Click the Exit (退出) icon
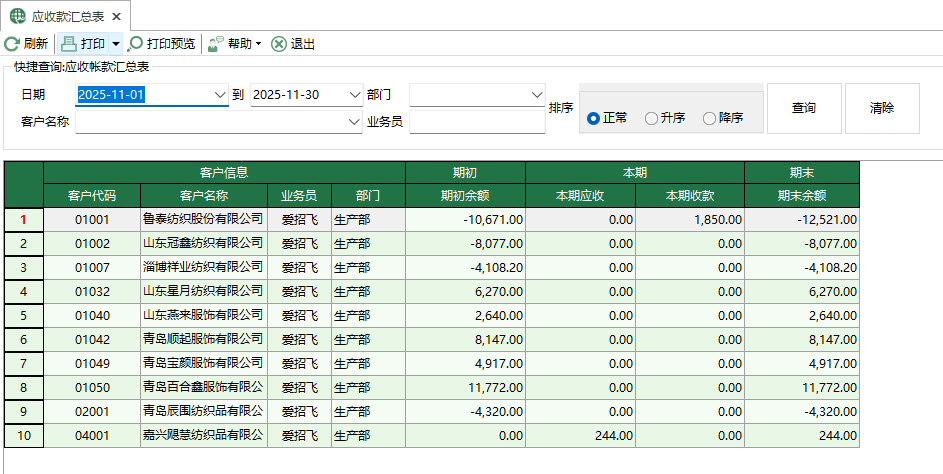The width and height of the screenshot is (943, 474). 278,44
